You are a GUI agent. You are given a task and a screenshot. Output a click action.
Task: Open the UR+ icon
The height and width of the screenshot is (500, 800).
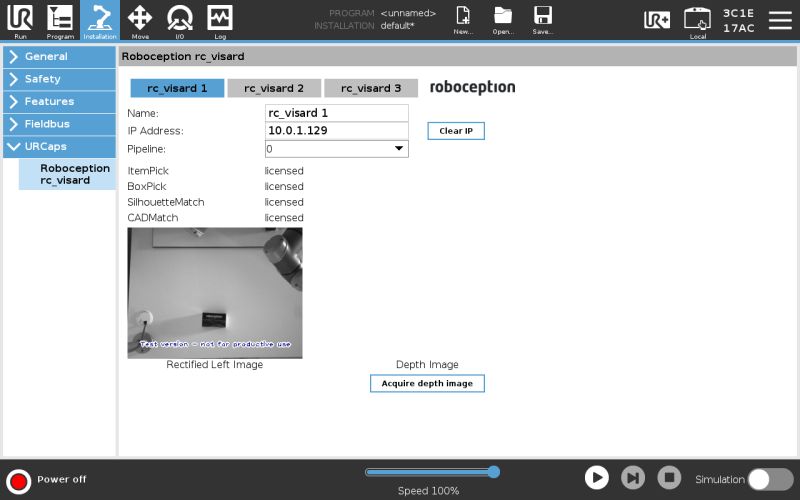[657, 20]
